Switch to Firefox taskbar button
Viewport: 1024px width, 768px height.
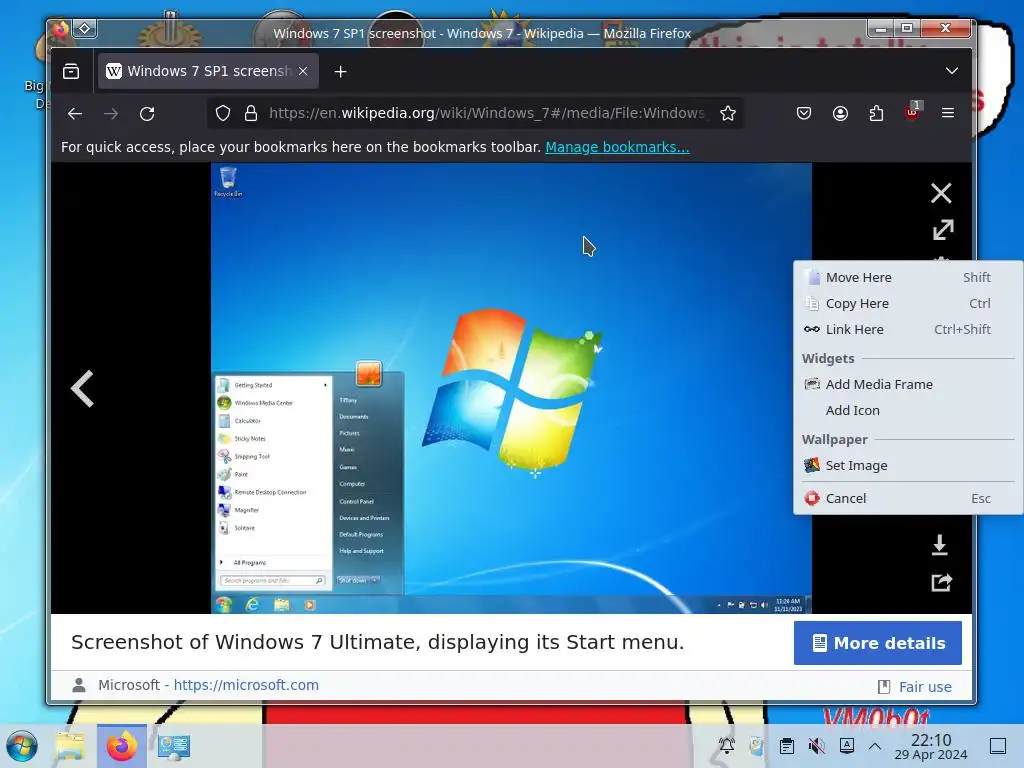tap(121, 746)
